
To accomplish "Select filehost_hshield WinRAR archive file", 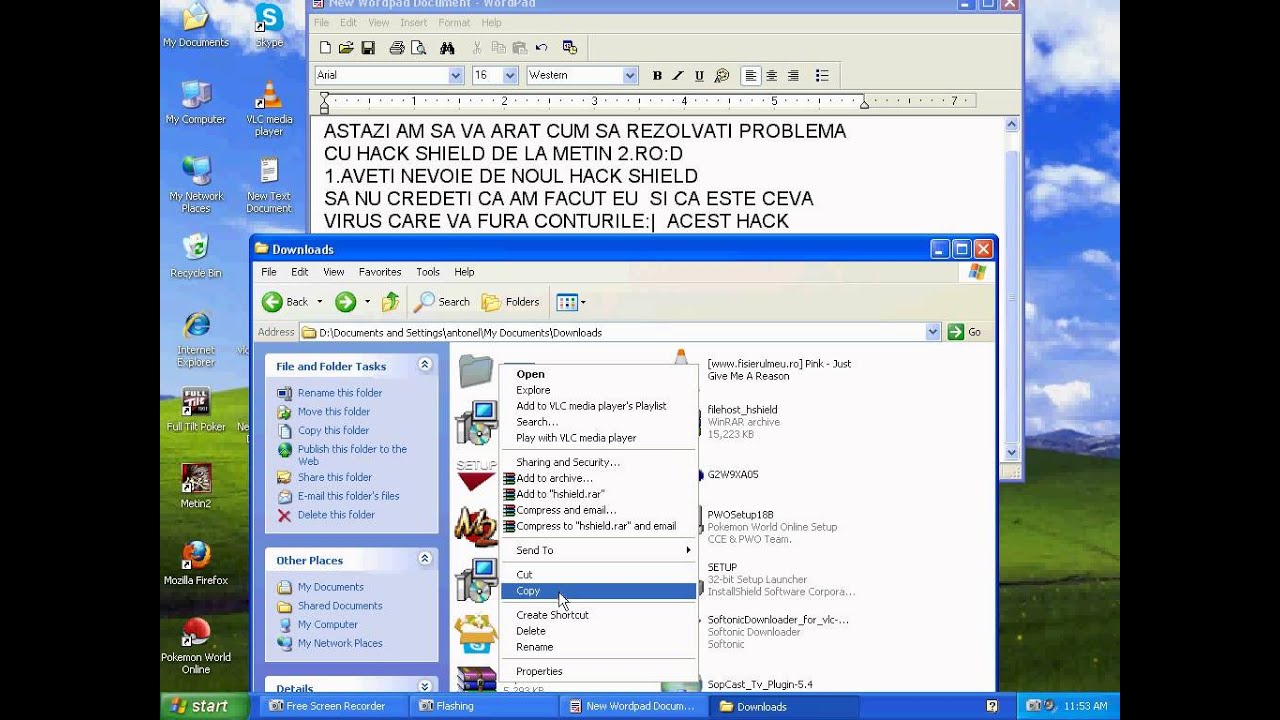I will (743, 422).
